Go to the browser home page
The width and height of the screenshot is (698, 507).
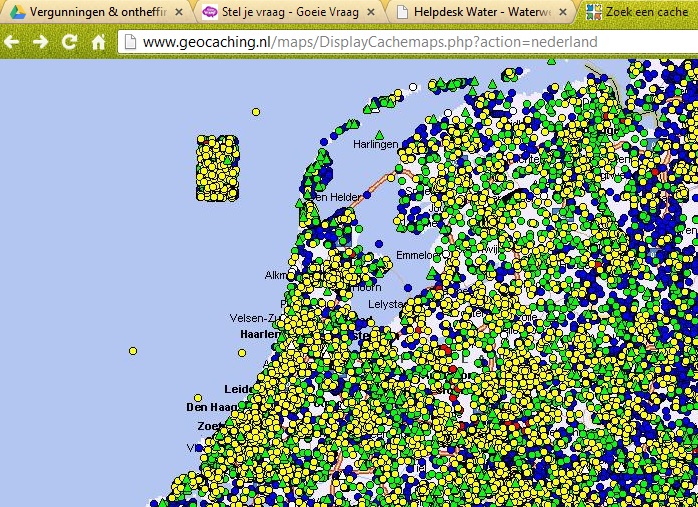[98, 42]
